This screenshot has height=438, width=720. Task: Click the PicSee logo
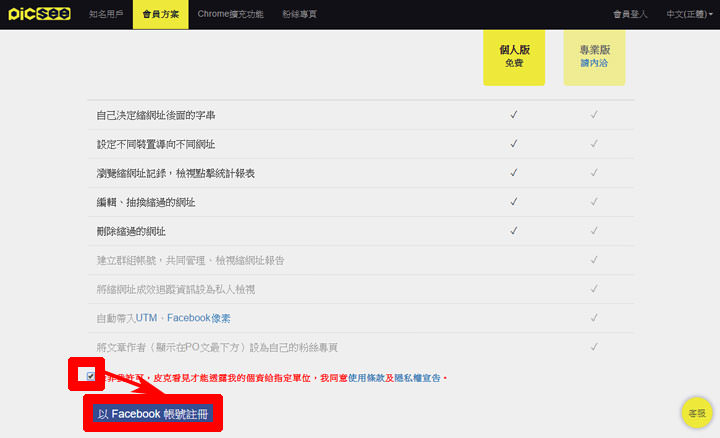coord(38,14)
